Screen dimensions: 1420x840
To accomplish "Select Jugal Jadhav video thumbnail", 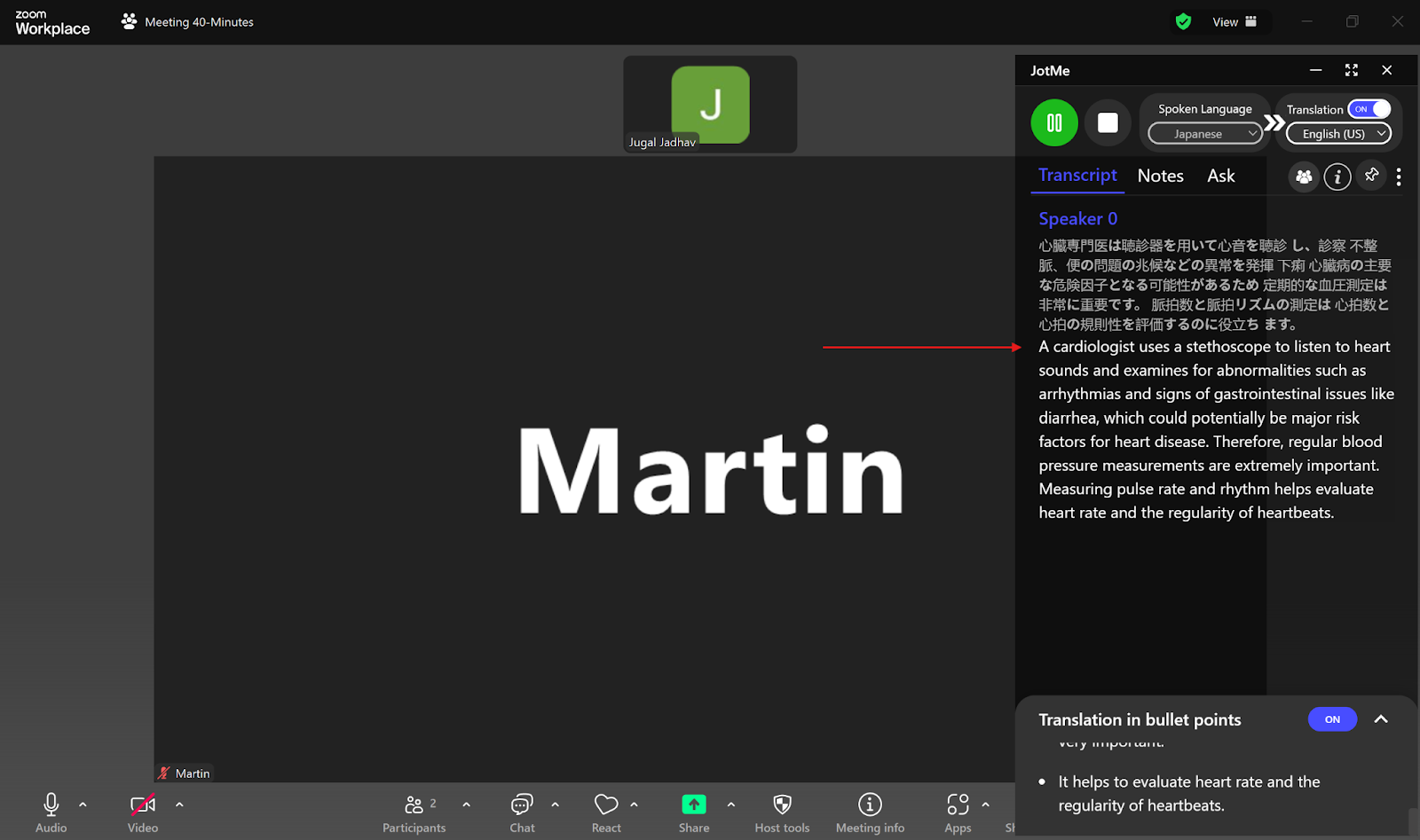I will pos(710,104).
